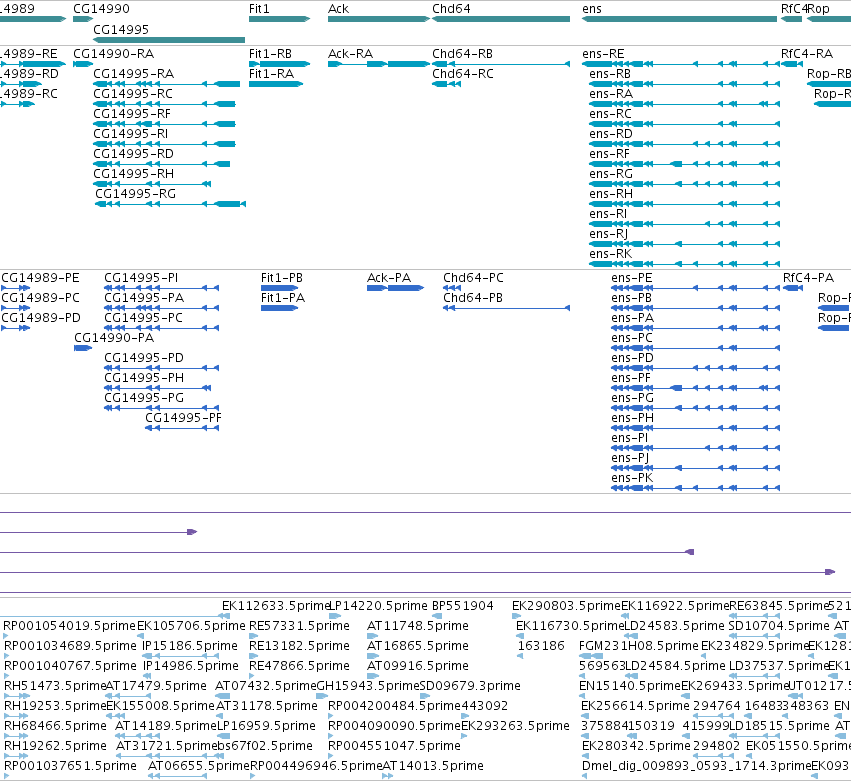Select EST label 'AT16865.5prime'
This screenshot has width=851, height=781.
(x=418, y=646)
